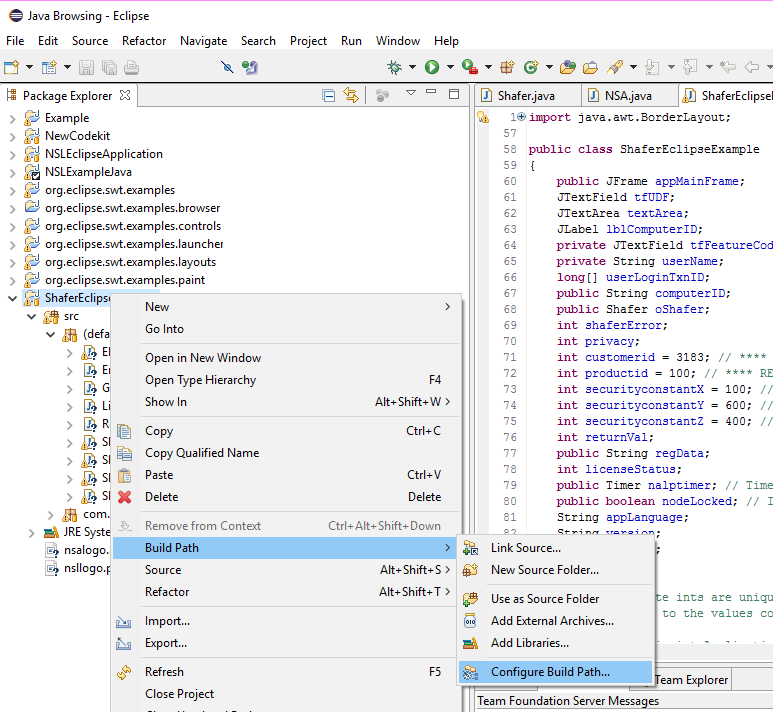
Task: Select the NewCodekit project in explorer
Action: (77, 136)
